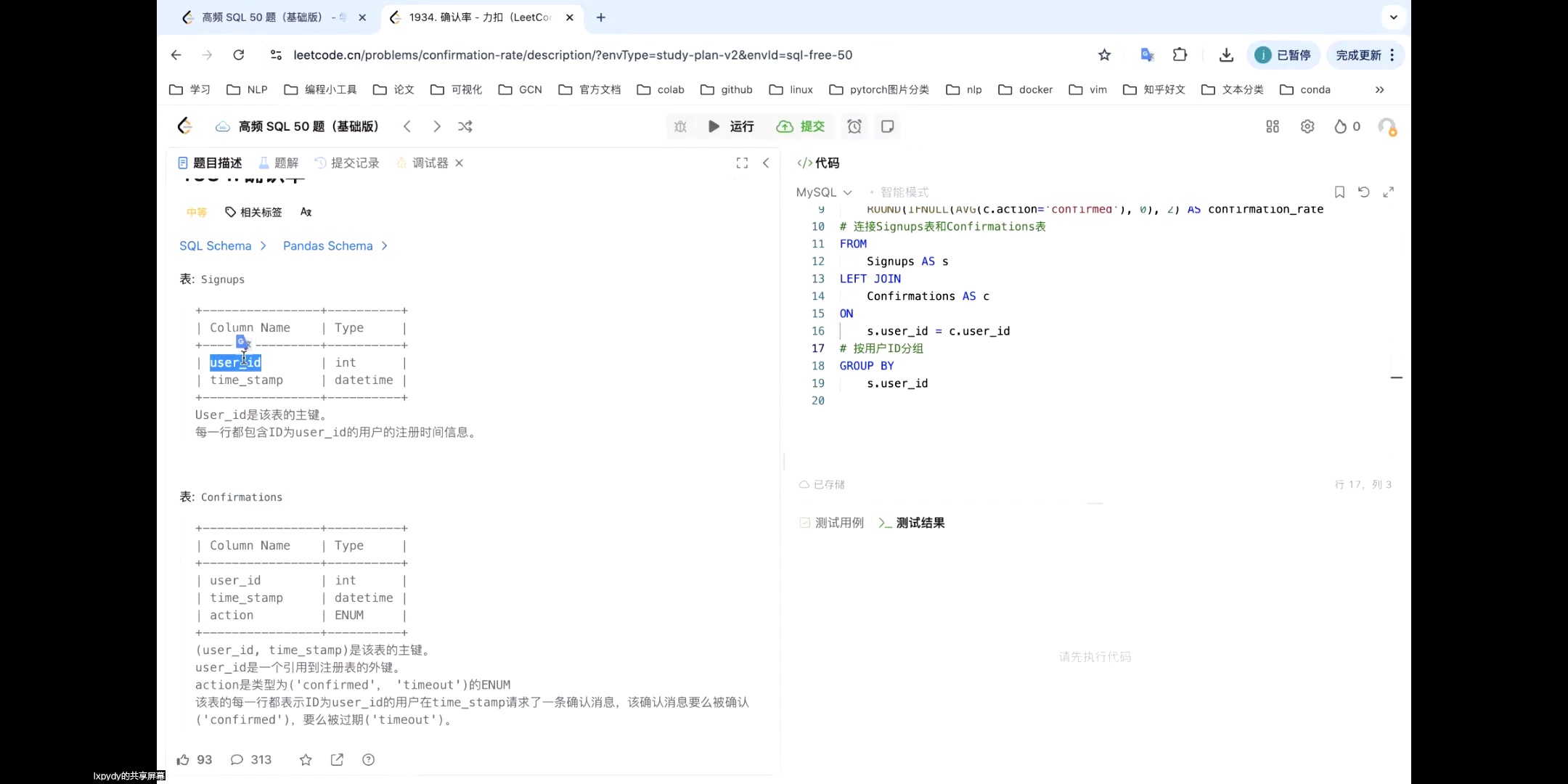Bookmark the current code snippet
Screen dimensions: 1568x784
[x=1338, y=192]
